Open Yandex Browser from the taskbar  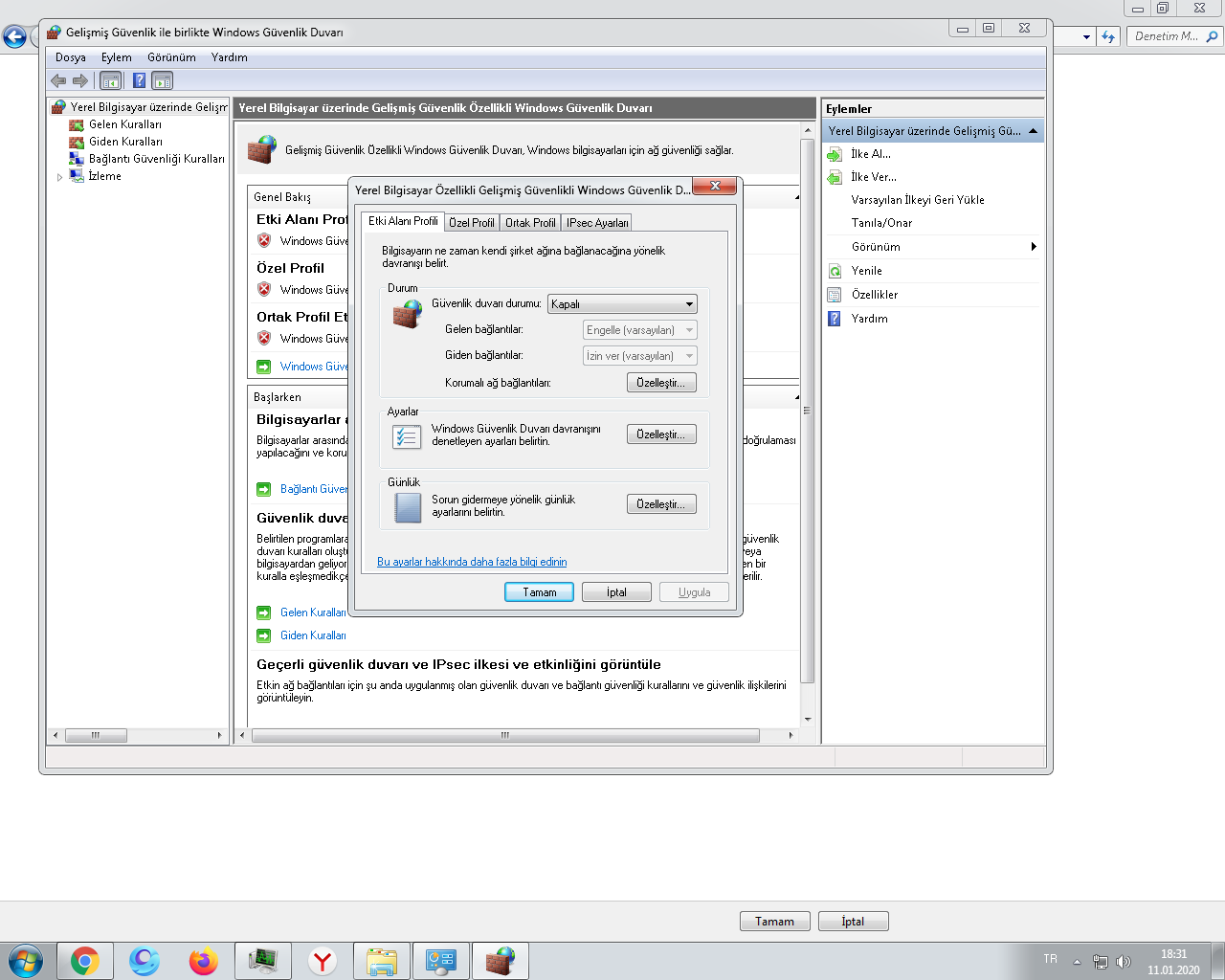323,961
